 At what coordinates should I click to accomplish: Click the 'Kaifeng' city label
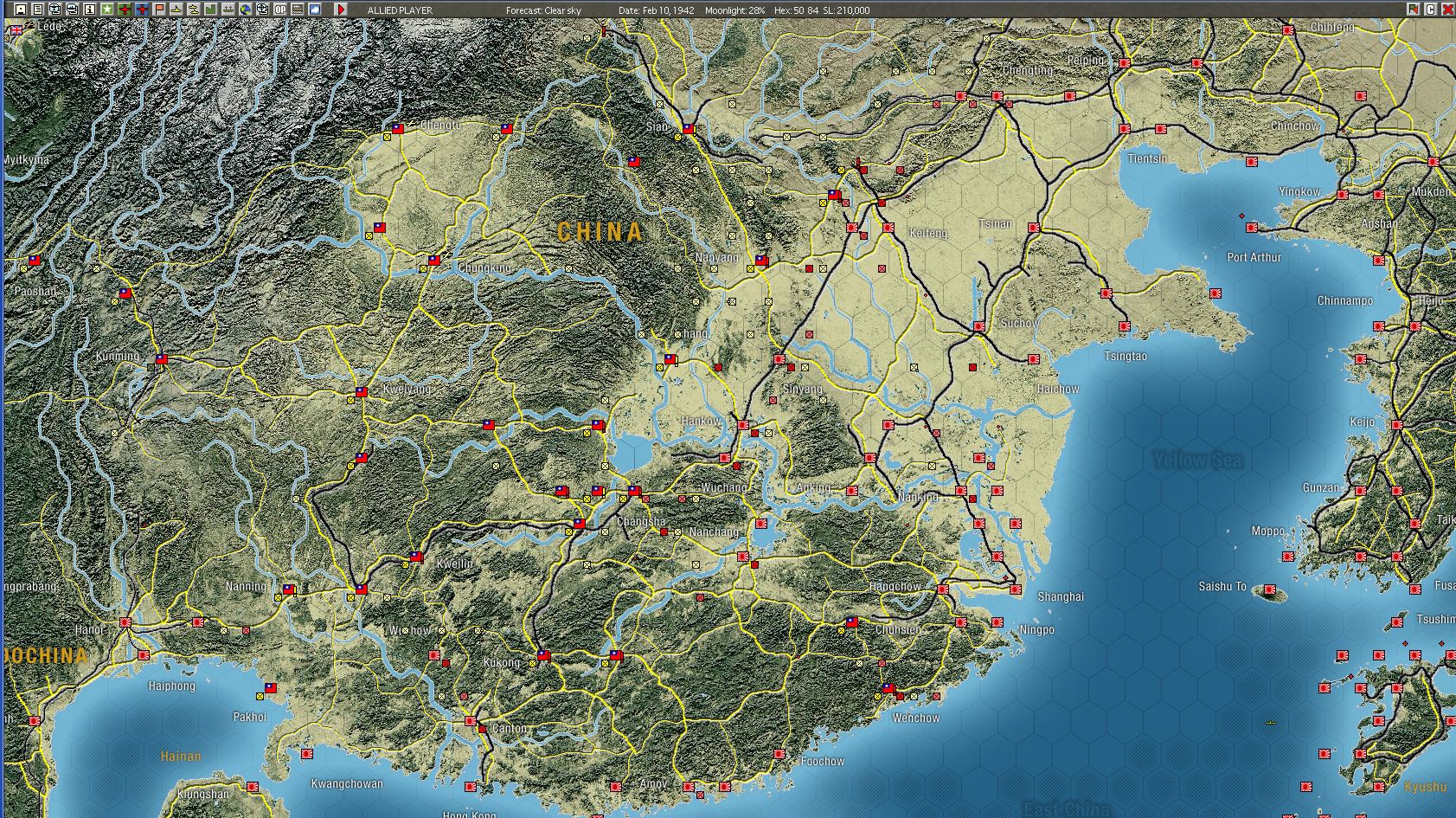pyautogui.click(x=929, y=234)
